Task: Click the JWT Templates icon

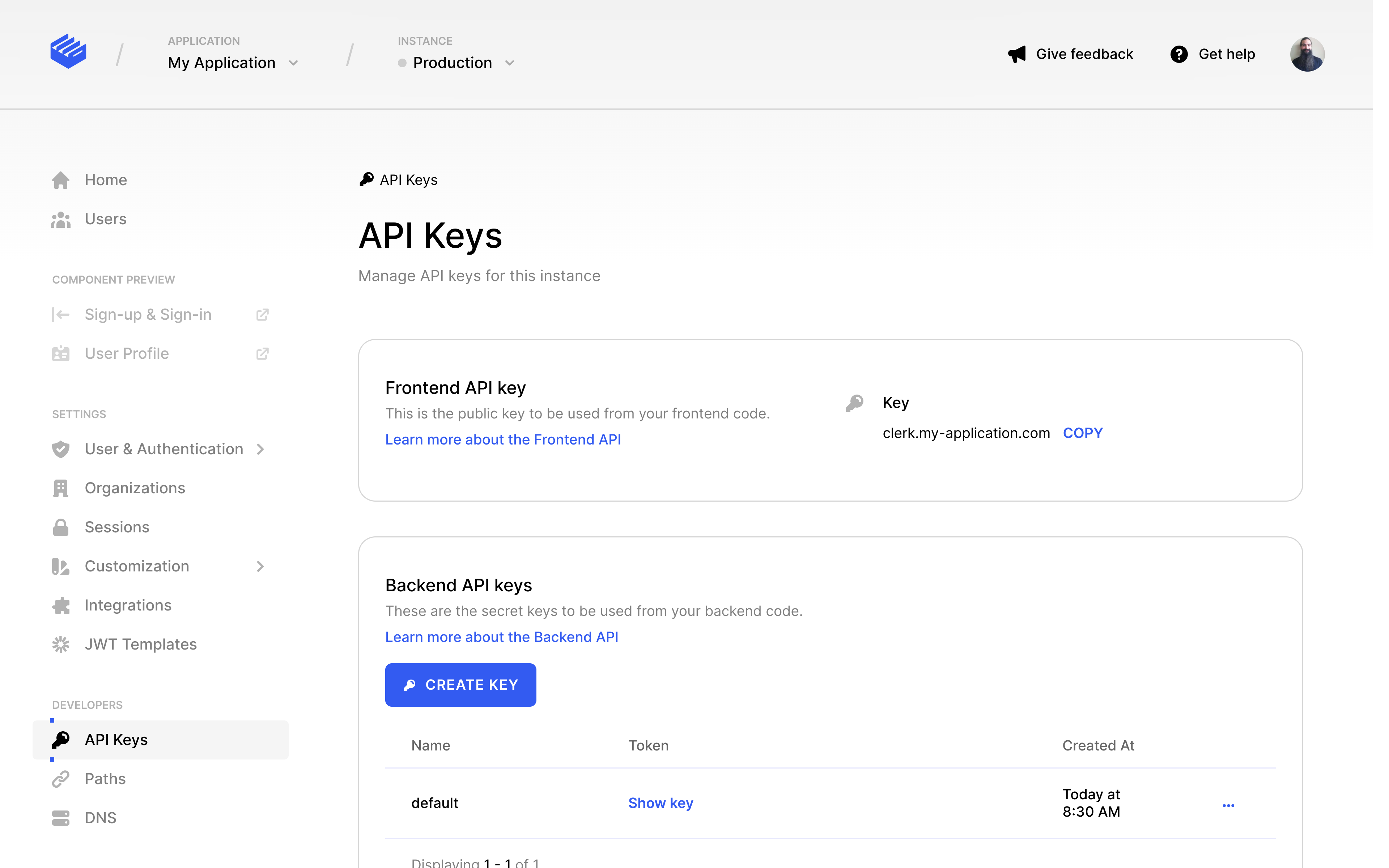Action: (60, 644)
